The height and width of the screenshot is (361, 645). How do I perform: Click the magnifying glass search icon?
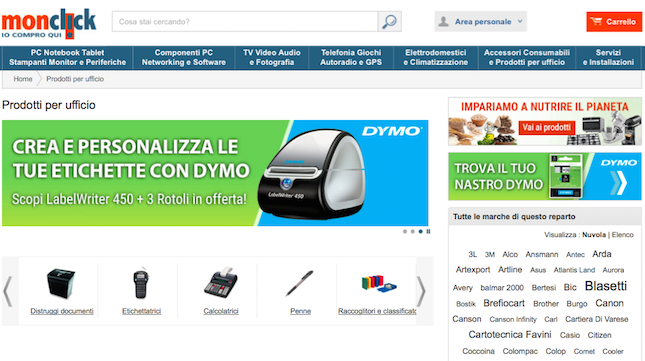(x=389, y=21)
